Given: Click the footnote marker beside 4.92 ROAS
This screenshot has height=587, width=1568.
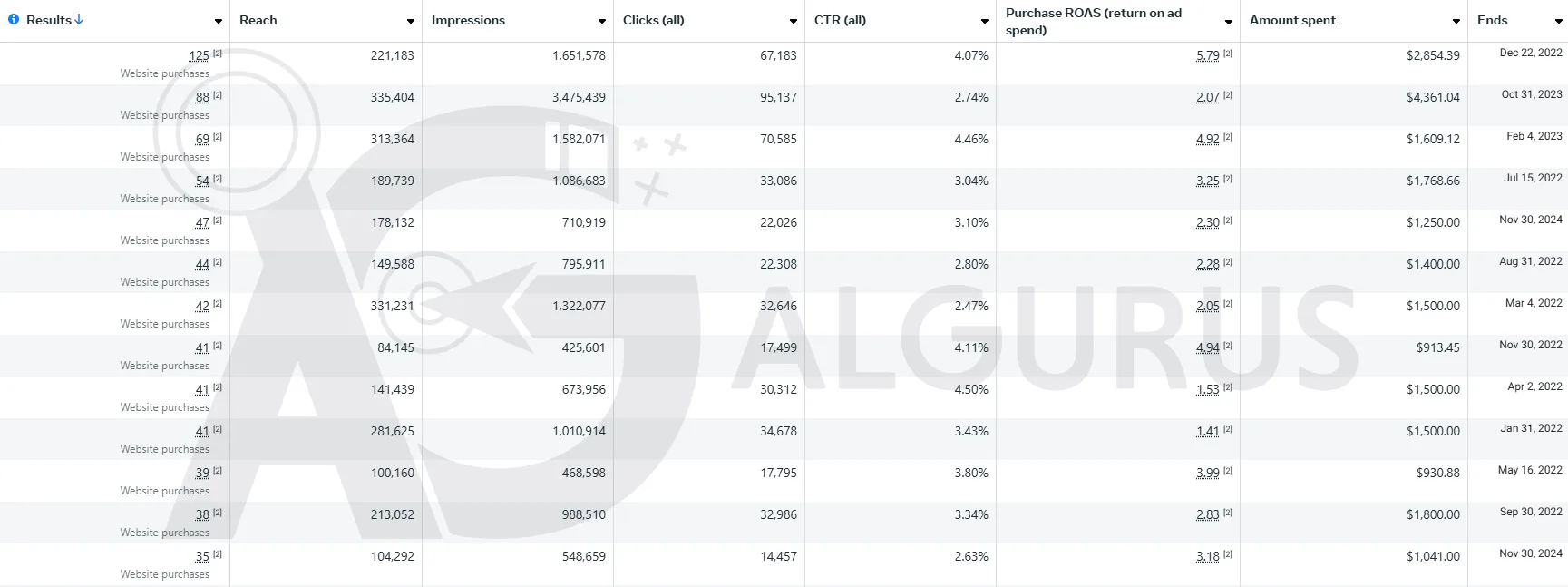Looking at the screenshot, I should [1228, 137].
